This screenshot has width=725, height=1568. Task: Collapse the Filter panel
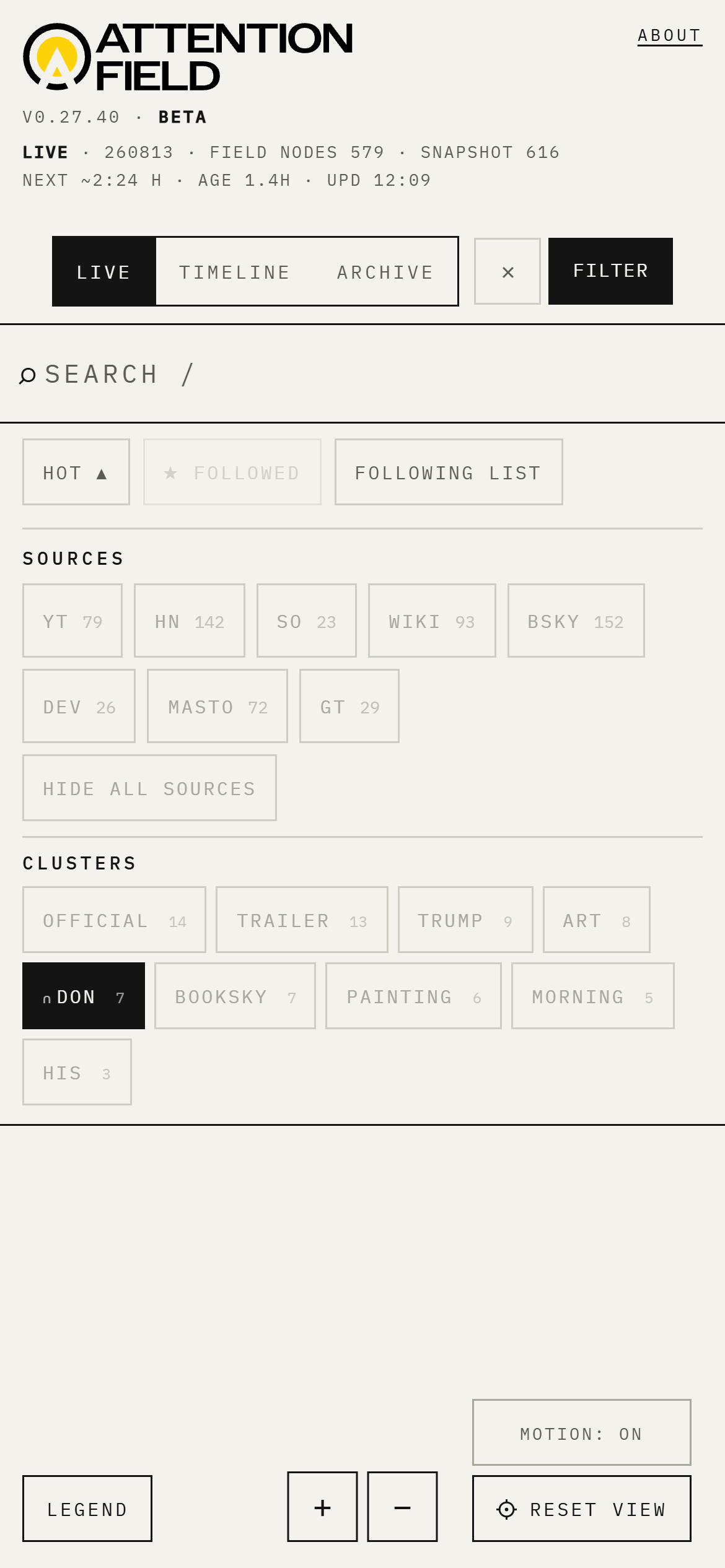(610, 271)
